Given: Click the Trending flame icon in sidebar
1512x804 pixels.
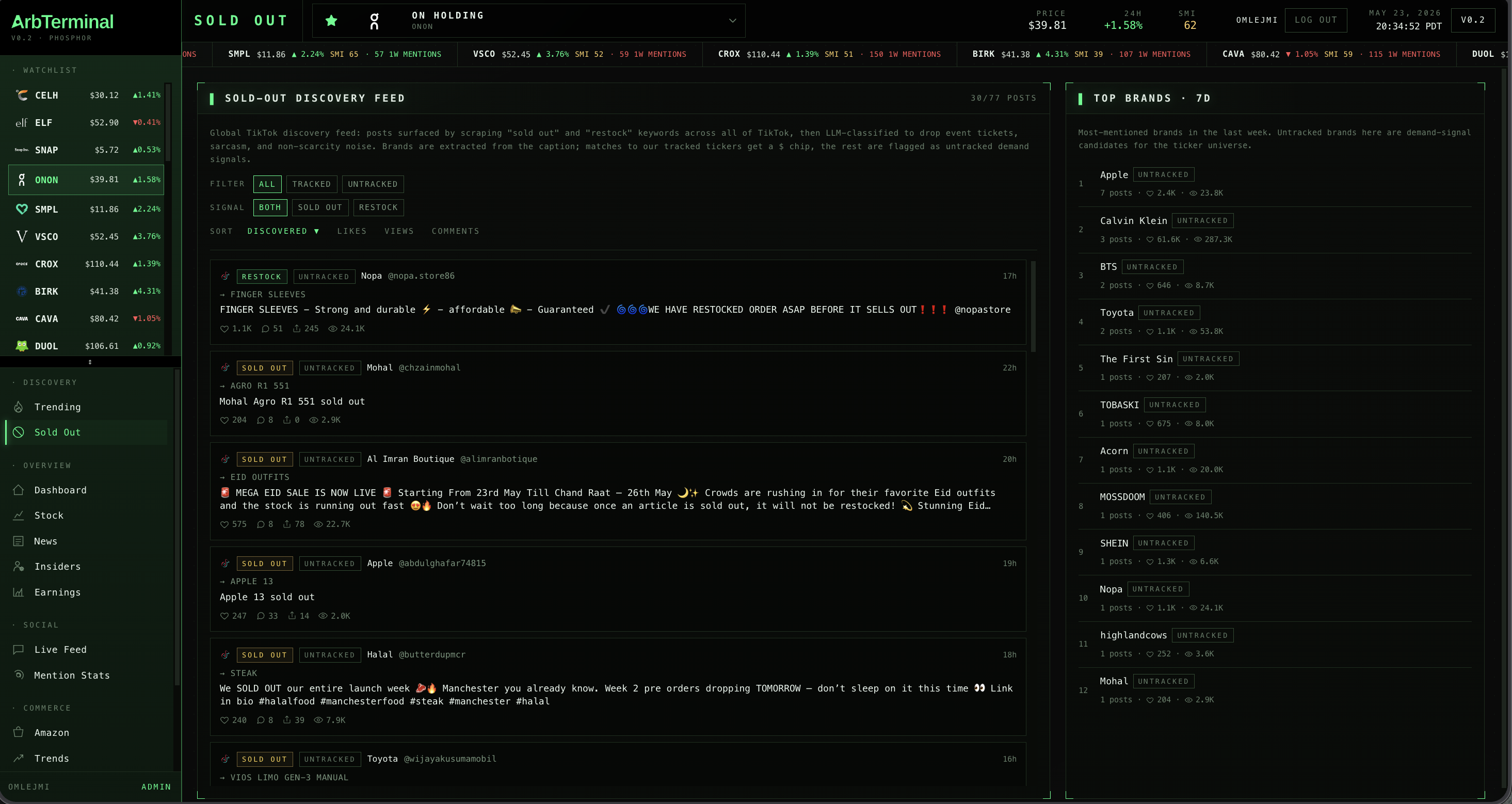Looking at the screenshot, I should pos(18,407).
